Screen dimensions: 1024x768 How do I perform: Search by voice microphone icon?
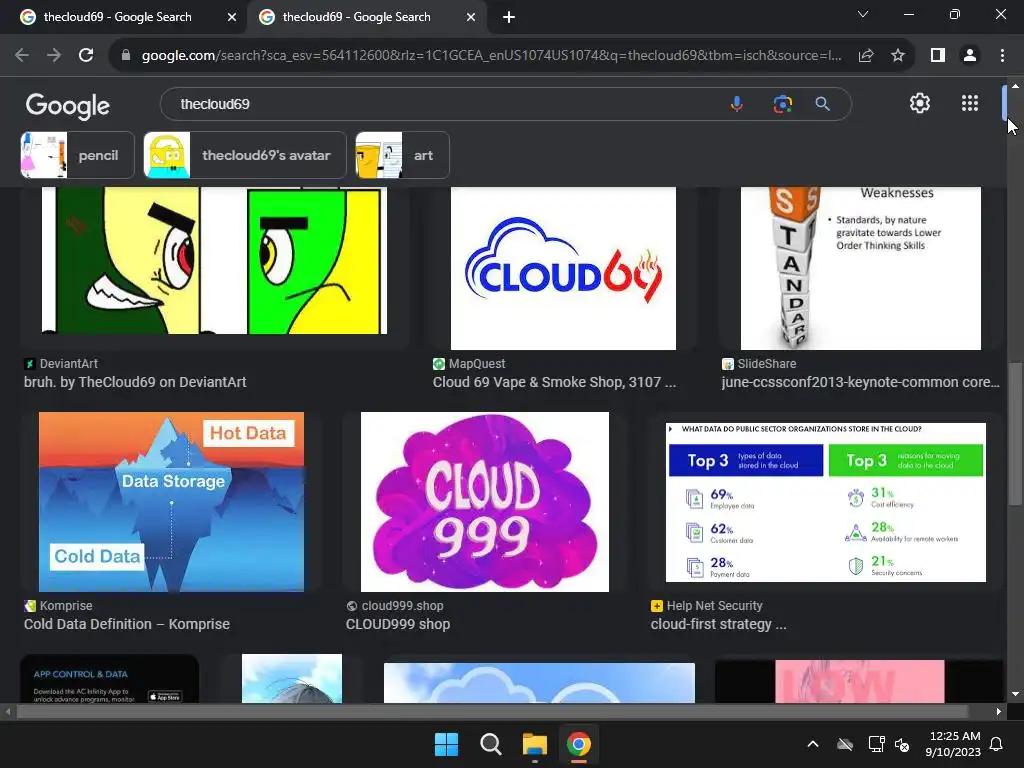[x=737, y=104]
